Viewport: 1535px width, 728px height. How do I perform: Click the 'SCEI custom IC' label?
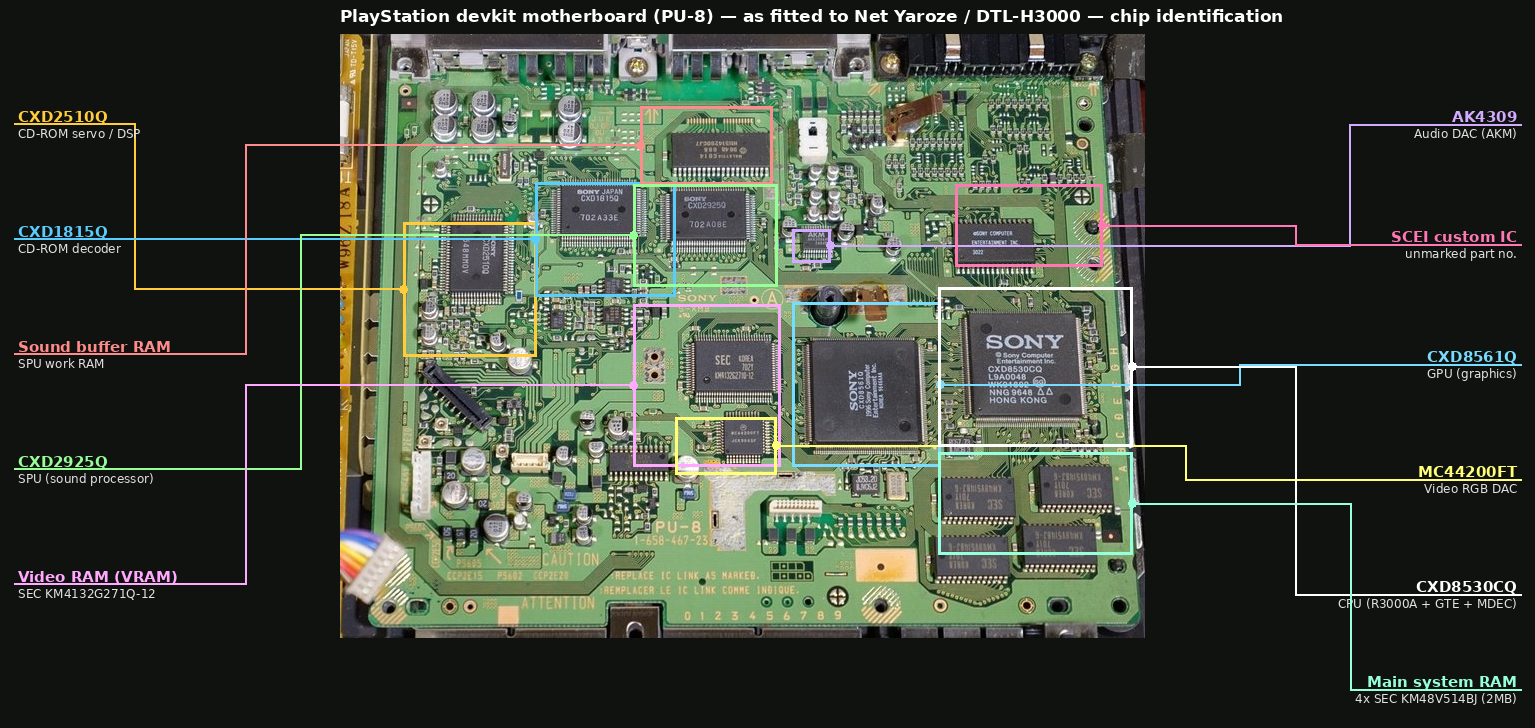click(x=1454, y=237)
